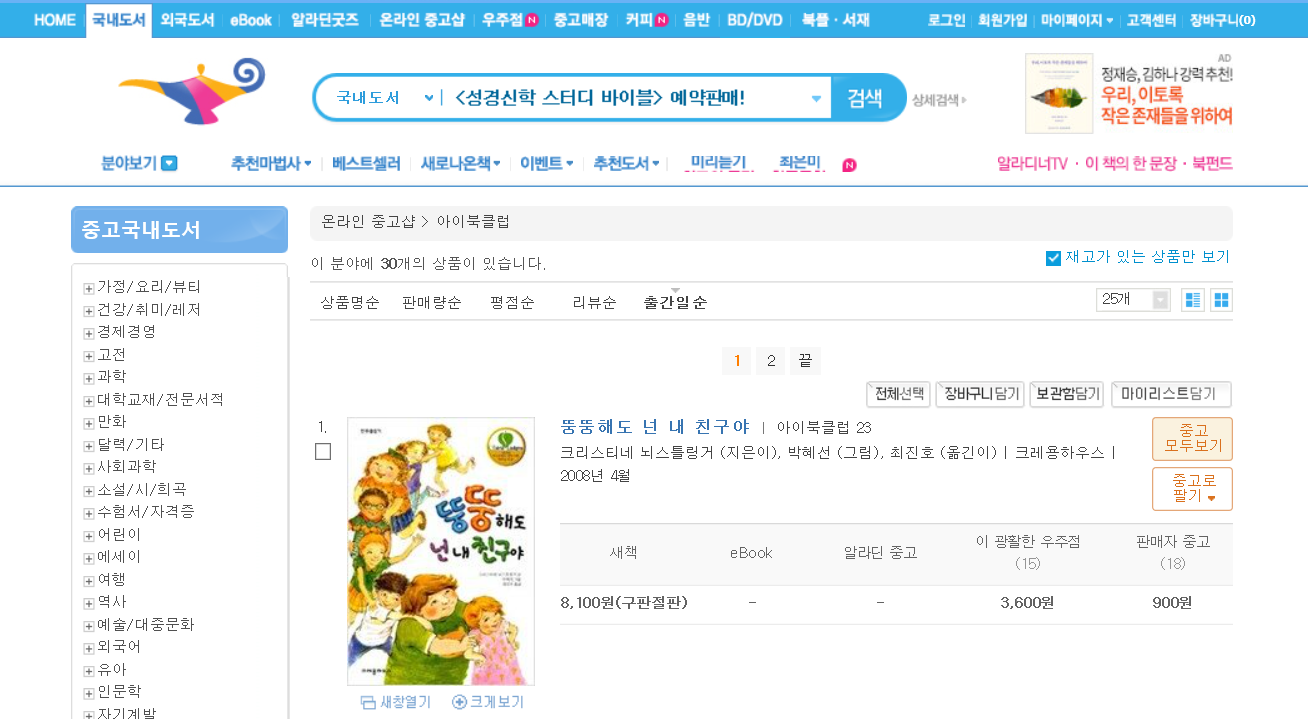
Task: Expand 달력/기타 category
Action: coord(89,446)
